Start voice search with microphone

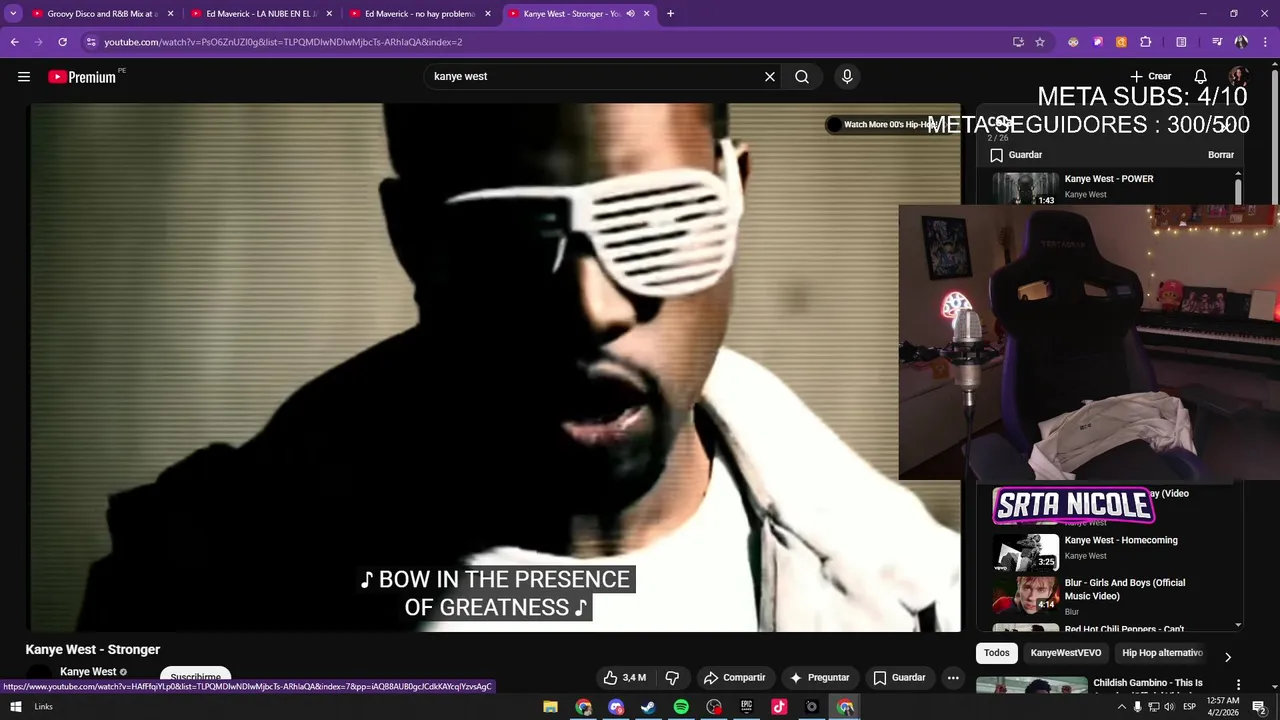(847, 77)
